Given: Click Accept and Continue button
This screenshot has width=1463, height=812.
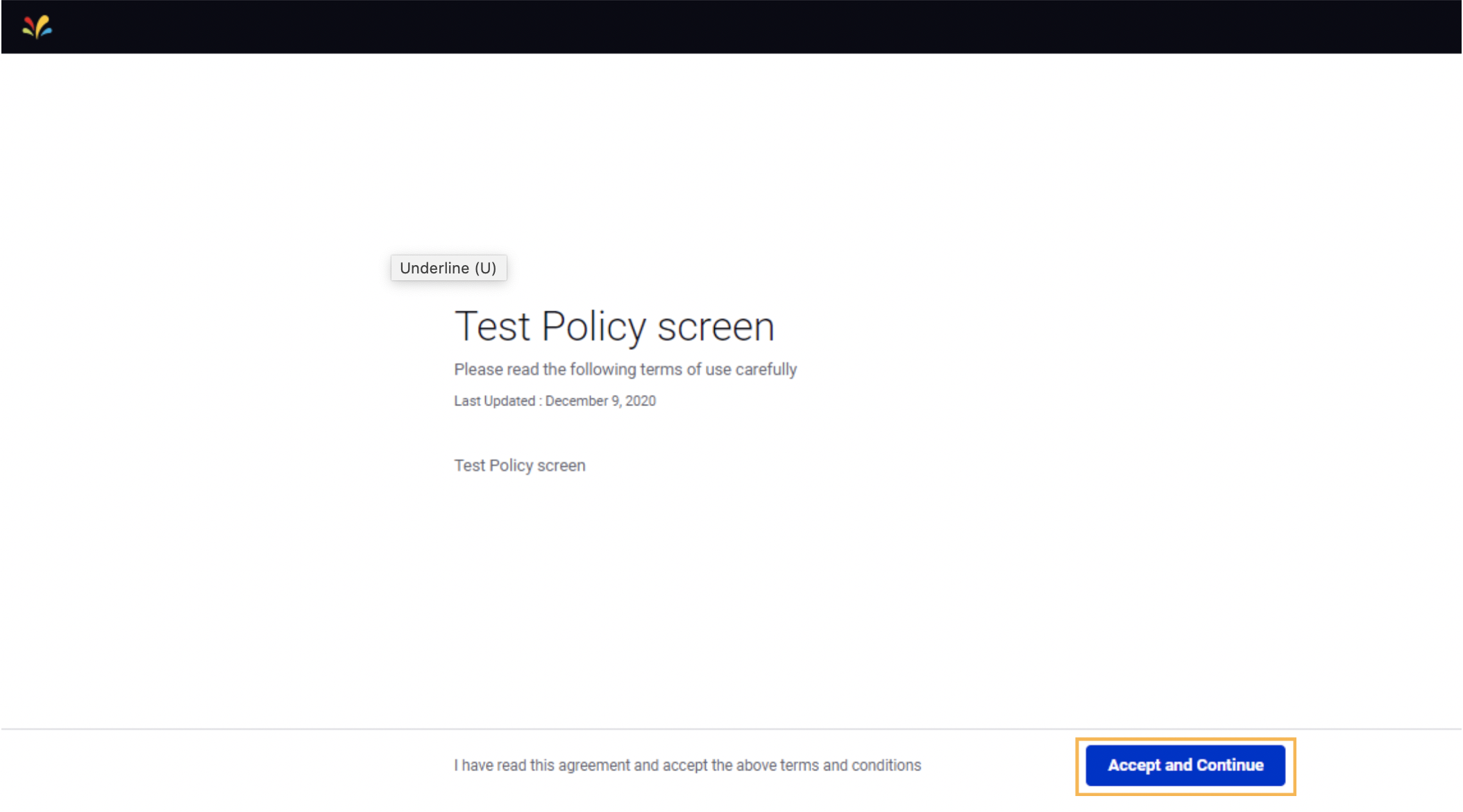Looking at the screenshot, I should [x=1185, y=765].
